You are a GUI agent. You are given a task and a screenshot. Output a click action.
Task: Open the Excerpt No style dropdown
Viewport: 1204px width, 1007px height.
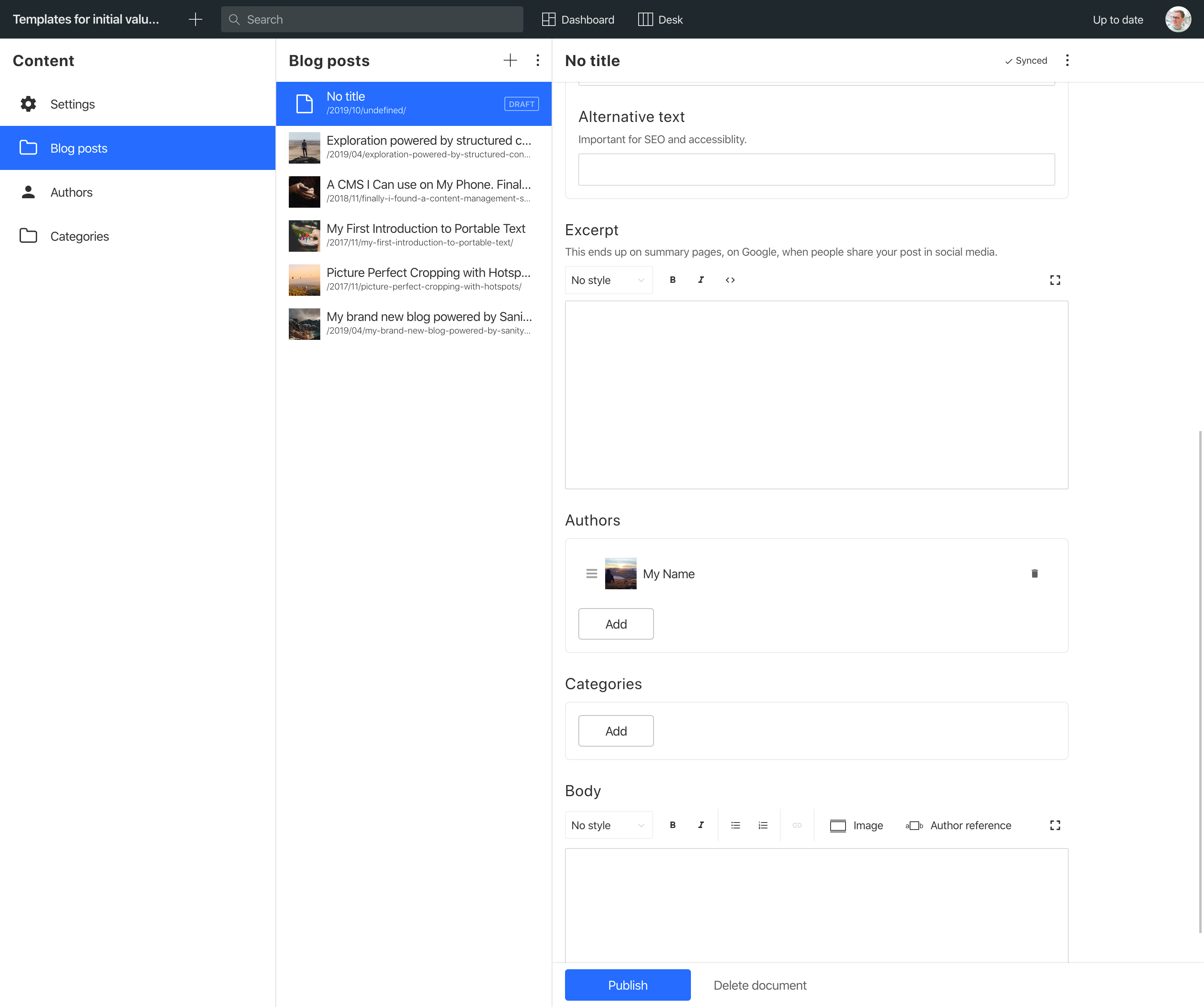[x=608, y=280]
